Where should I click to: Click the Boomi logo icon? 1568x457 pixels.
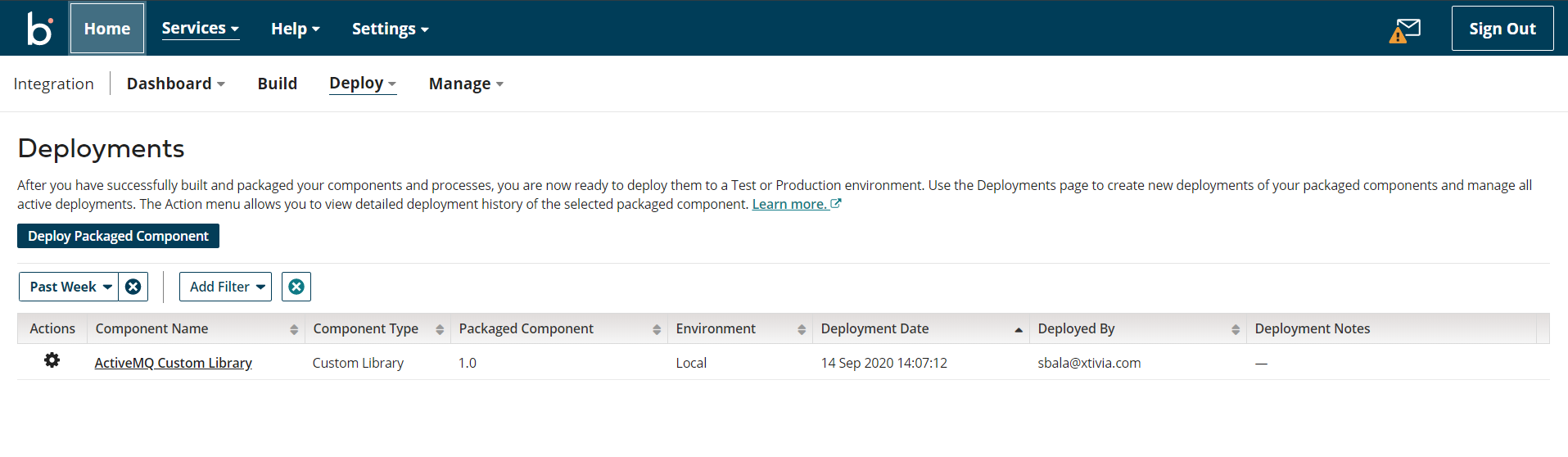pyautogui.click(x=39, y=29)
